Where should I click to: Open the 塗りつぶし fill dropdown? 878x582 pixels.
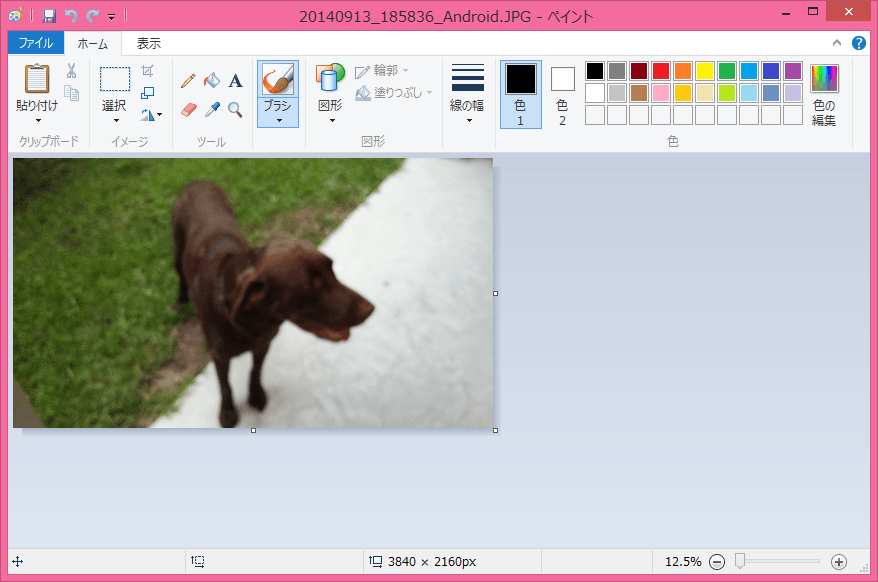[x=394, y=93]
